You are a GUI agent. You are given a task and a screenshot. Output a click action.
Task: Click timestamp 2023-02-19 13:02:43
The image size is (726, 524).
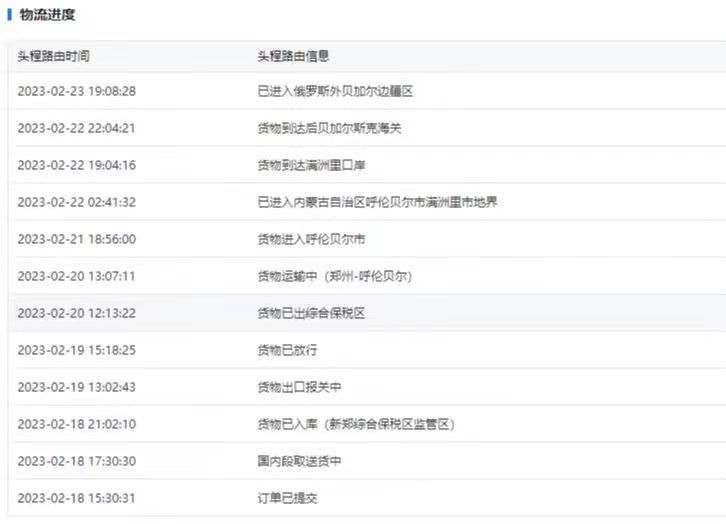point(76,387)
